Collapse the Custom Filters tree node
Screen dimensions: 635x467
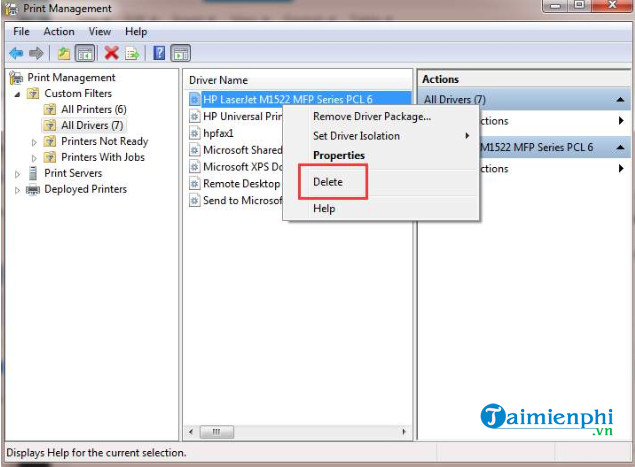click(x=17, y=94)
